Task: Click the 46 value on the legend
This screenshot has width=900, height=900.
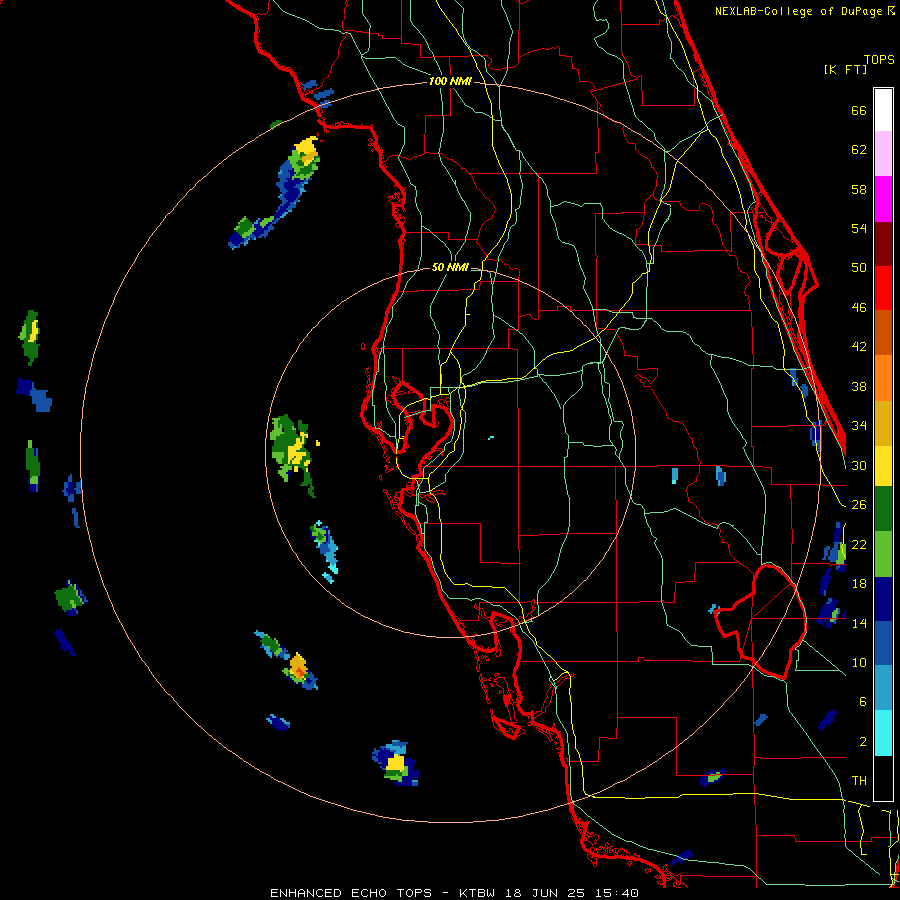Action: tap(859, 308)
